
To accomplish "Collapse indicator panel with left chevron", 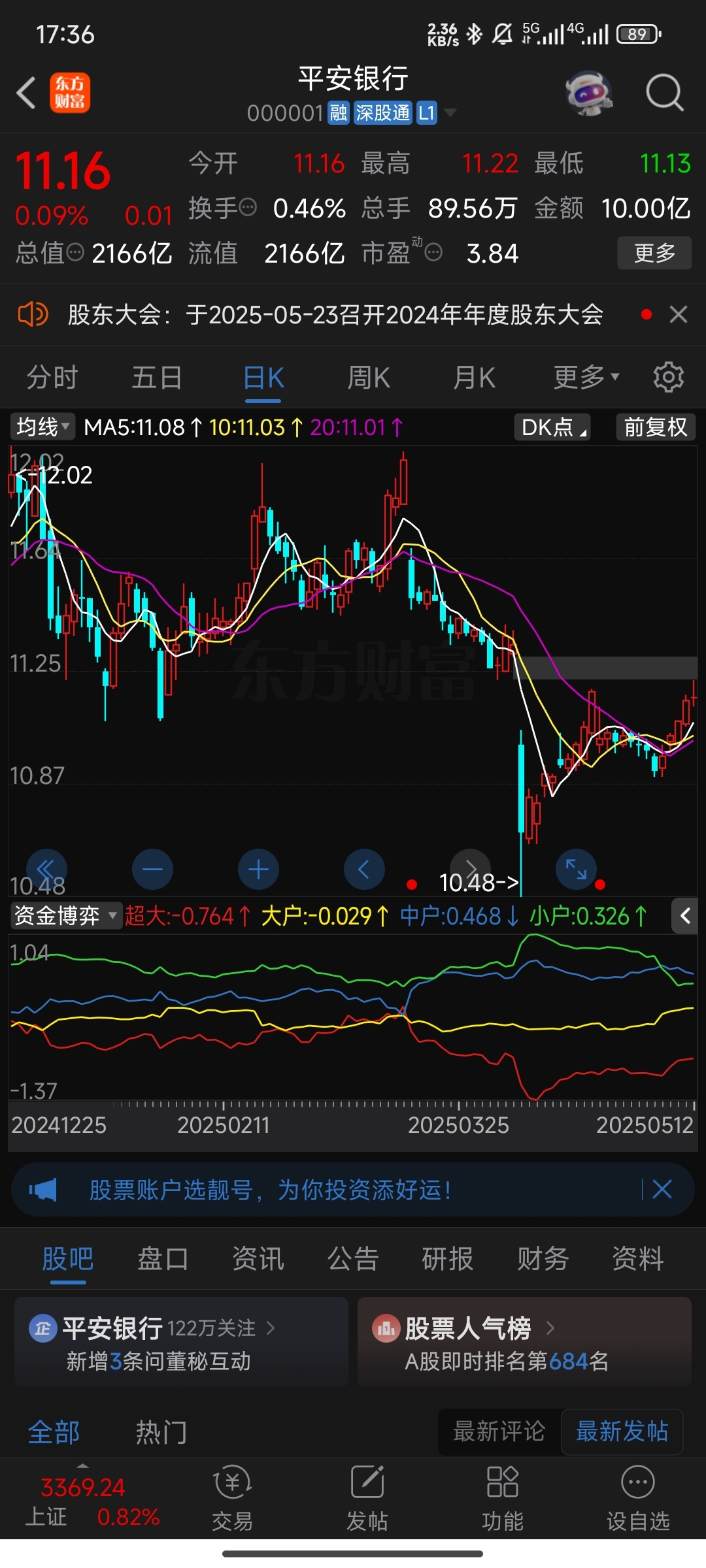I will pyautogui.click(x=684, y=915).
